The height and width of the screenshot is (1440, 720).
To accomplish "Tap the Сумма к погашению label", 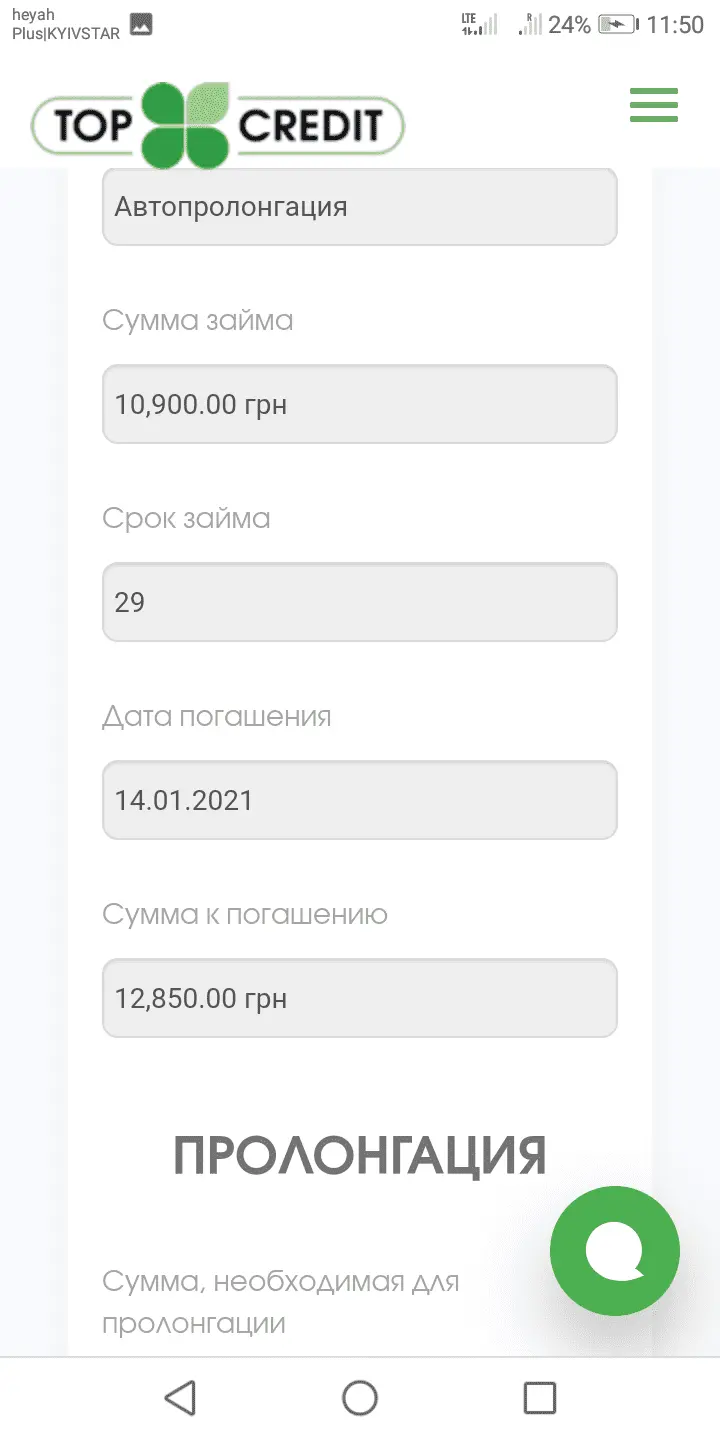I will coord(245,915).
